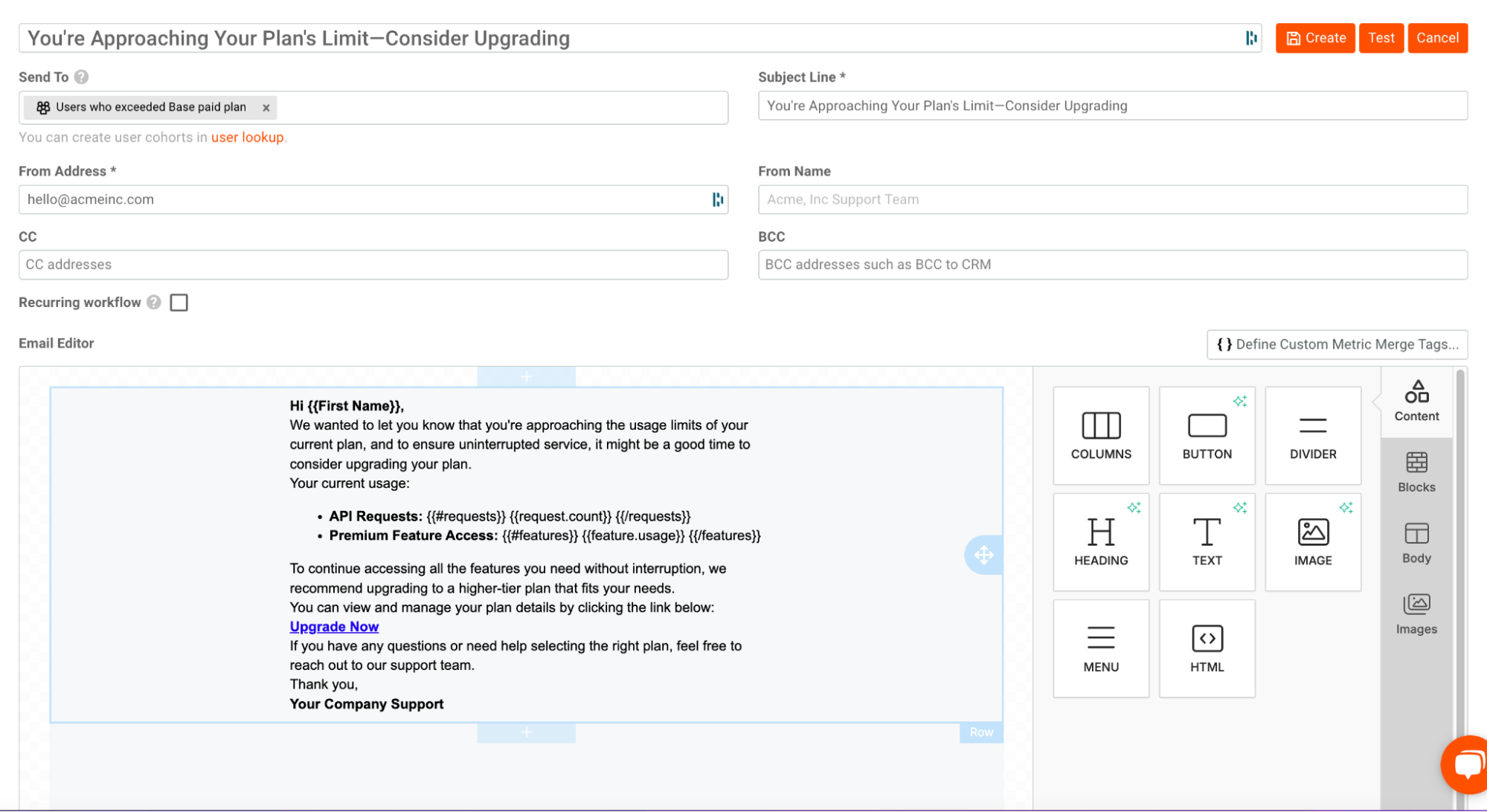The image size is (1487, 812).
Task: Select the Menu content block
Action: (1100, 648)
